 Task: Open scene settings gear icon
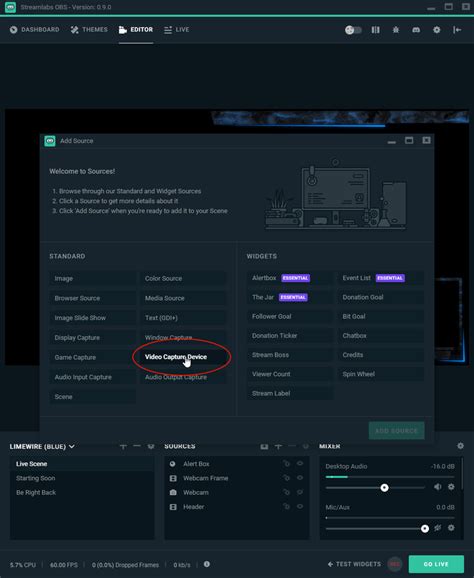pyautogui.click(x=150, y=446)
